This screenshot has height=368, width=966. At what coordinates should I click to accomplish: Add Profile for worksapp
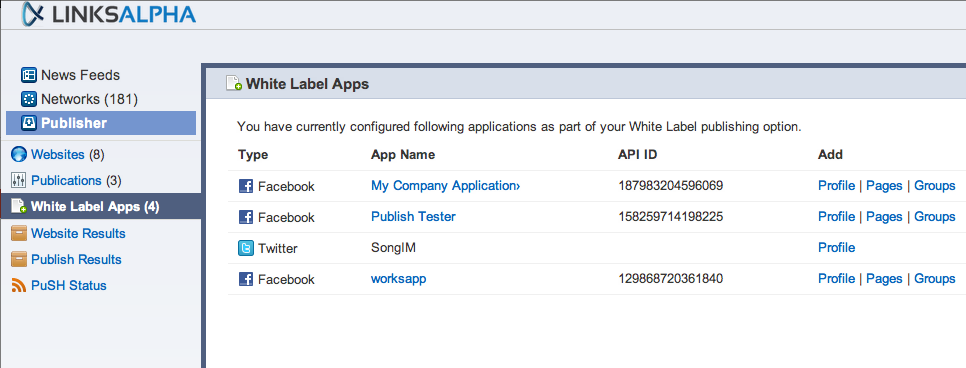836,279
